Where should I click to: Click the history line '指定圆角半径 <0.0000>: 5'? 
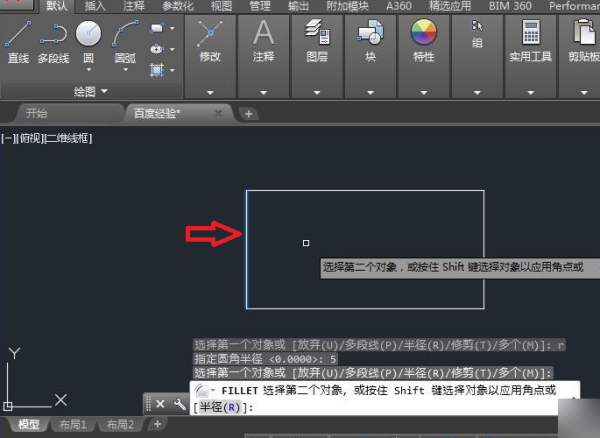[265, 359]
